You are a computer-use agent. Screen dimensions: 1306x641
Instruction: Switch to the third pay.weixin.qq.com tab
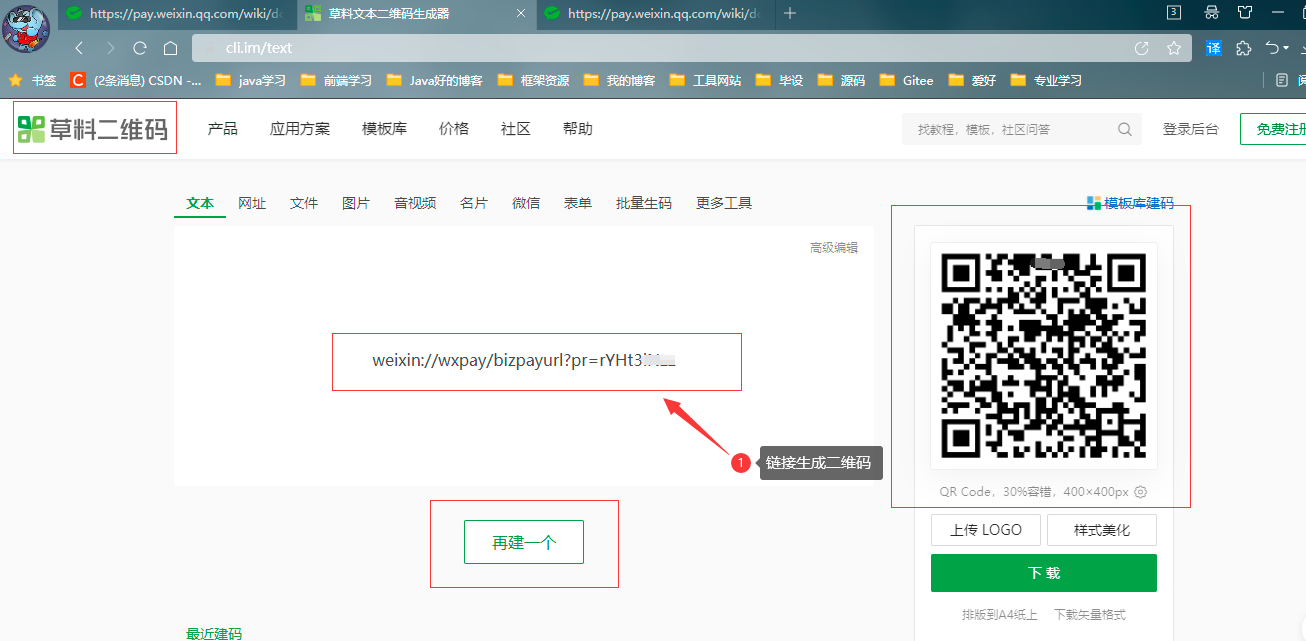(654, 14)
